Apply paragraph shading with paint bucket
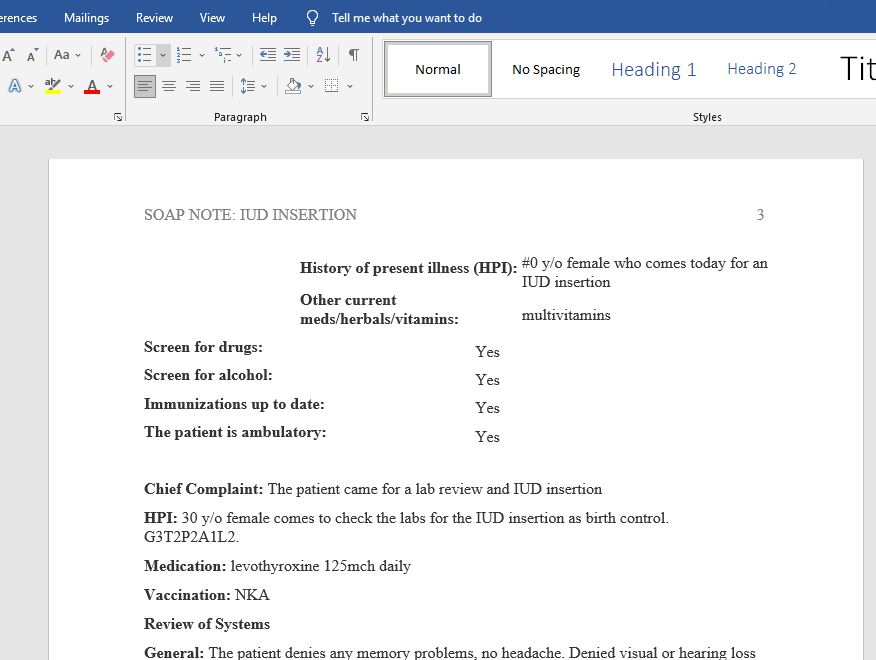 point(293,86)
